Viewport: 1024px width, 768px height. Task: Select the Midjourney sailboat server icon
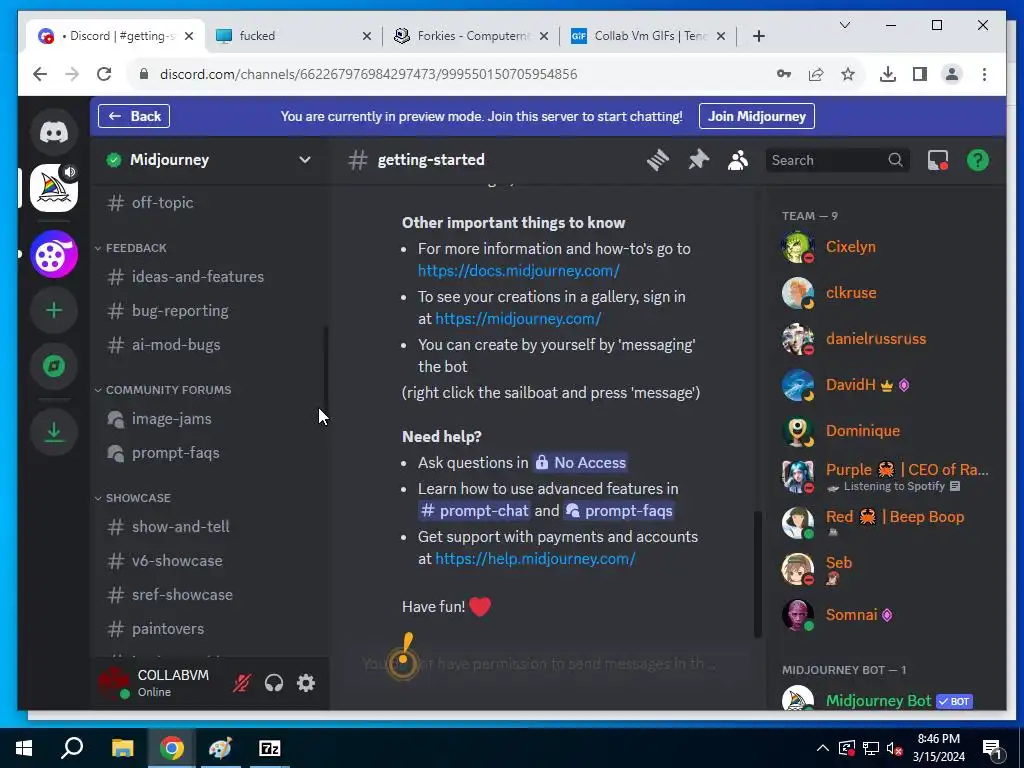coord(54,189)
